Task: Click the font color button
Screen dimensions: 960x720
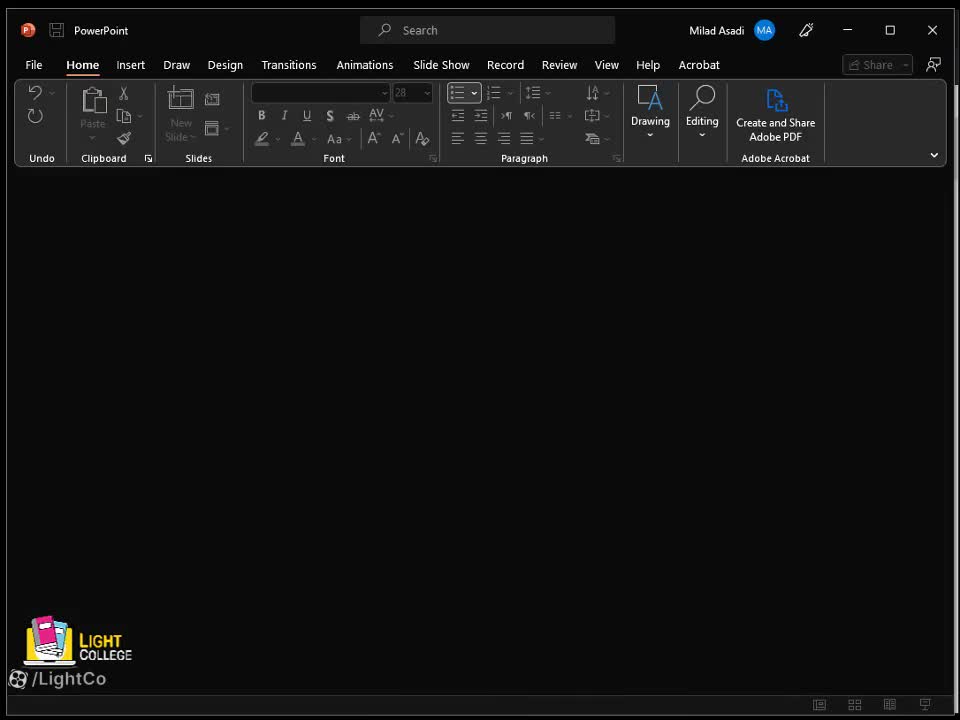Action: click(298, 139)
